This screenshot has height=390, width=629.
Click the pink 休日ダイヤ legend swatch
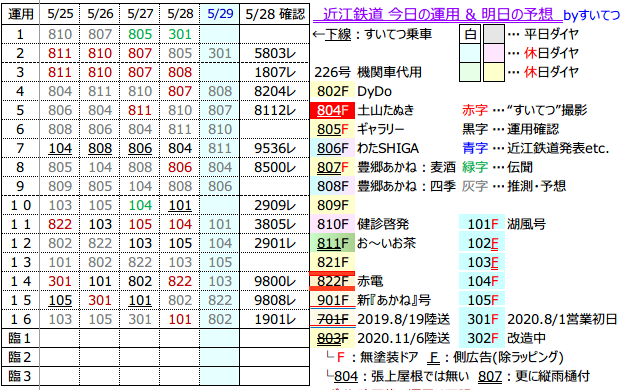(493, 53)
